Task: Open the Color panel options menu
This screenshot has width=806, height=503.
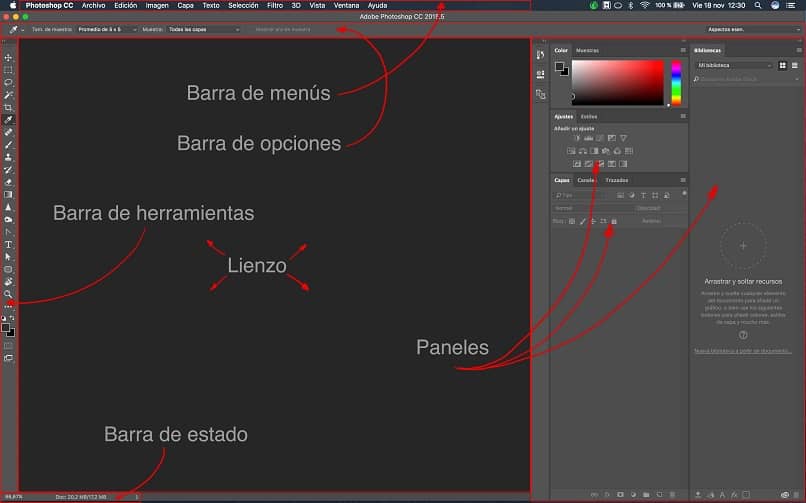Action: [x=683, y=50]
